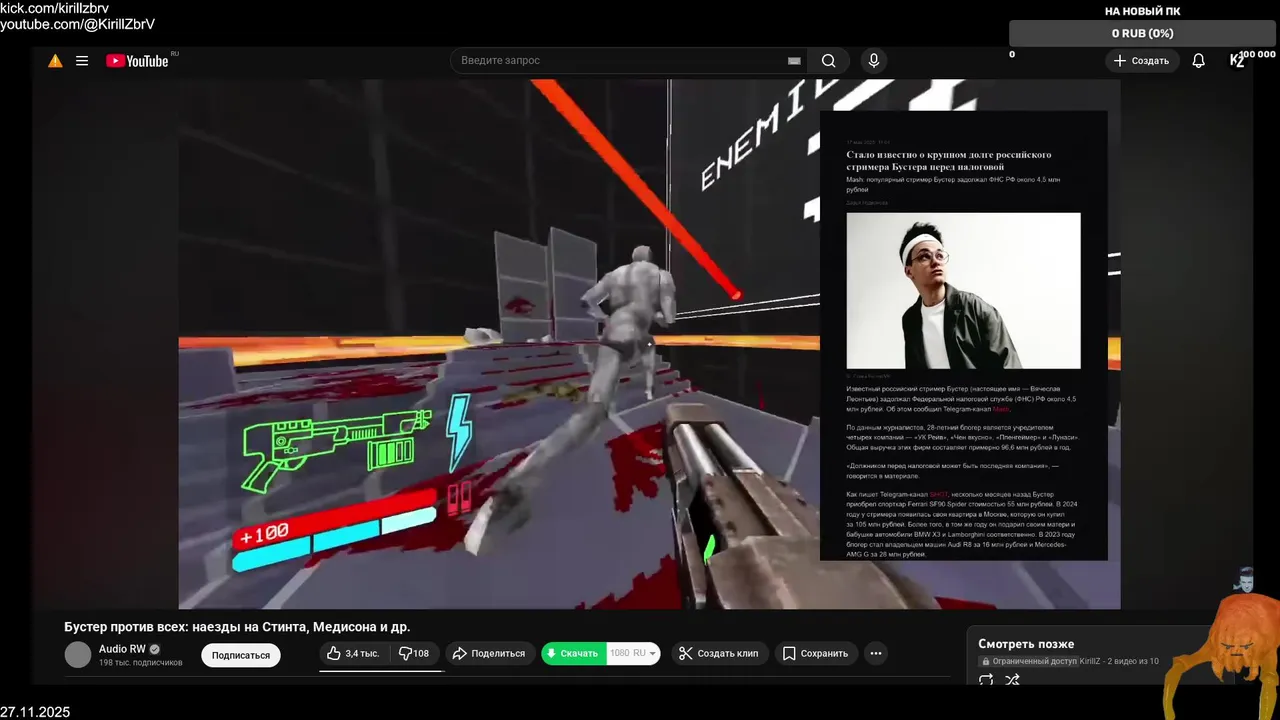Click the 'KirillZ' playlist owner name
Viewport: 1280px width, 720px height.
tap(1090, 662)
